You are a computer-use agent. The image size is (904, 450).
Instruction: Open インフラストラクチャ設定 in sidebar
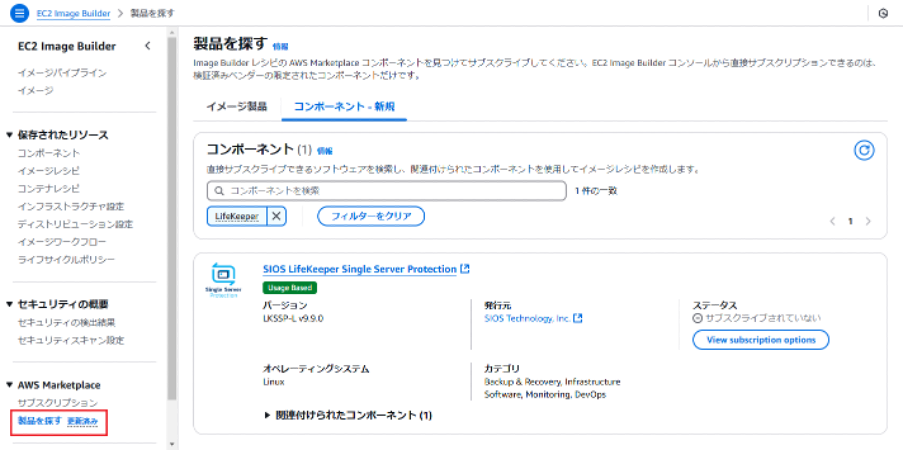point(71,206)
